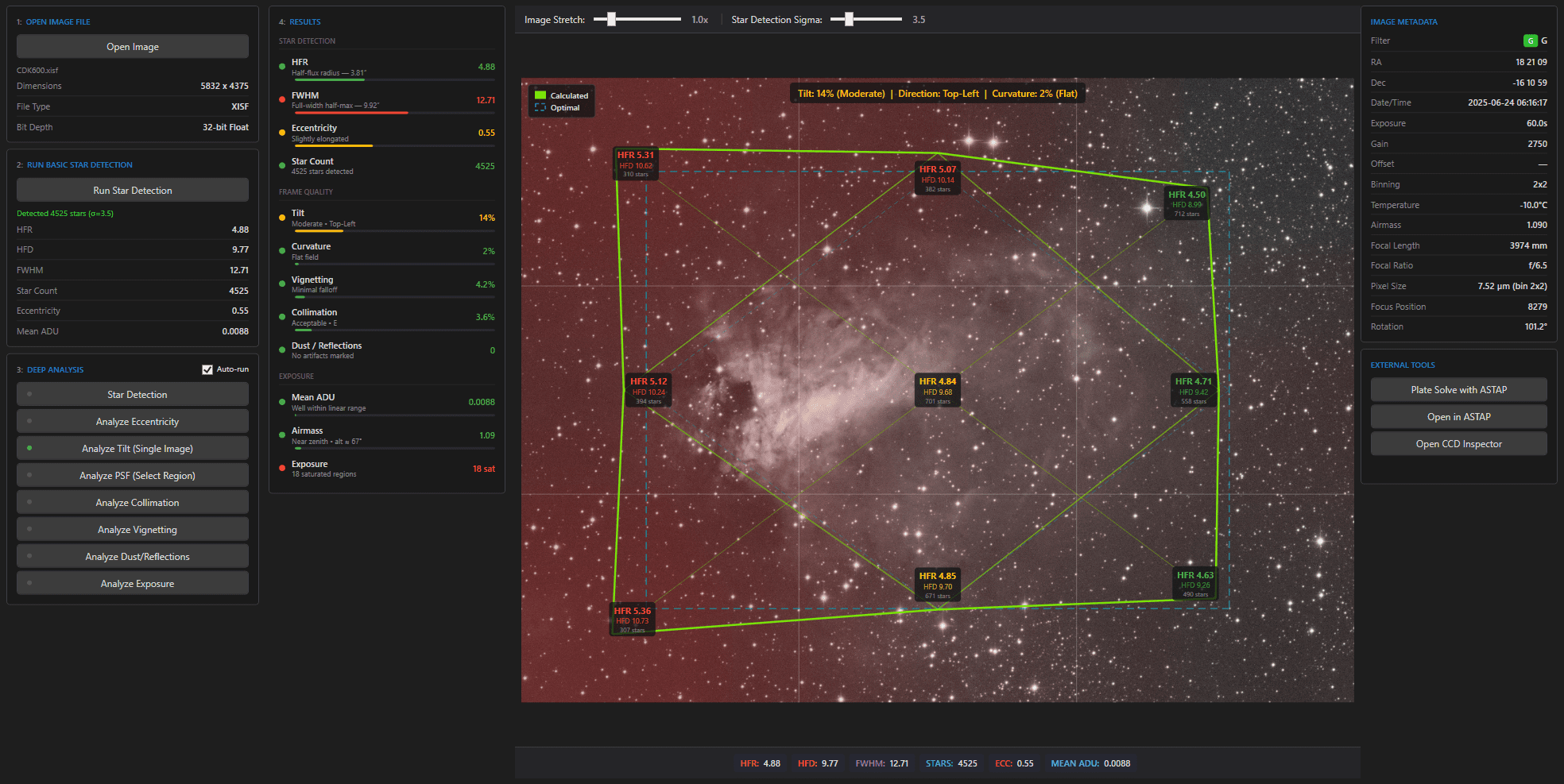Click Open Image button
The width and height of the screenshot is (1564, 784).
coord(133,47)
